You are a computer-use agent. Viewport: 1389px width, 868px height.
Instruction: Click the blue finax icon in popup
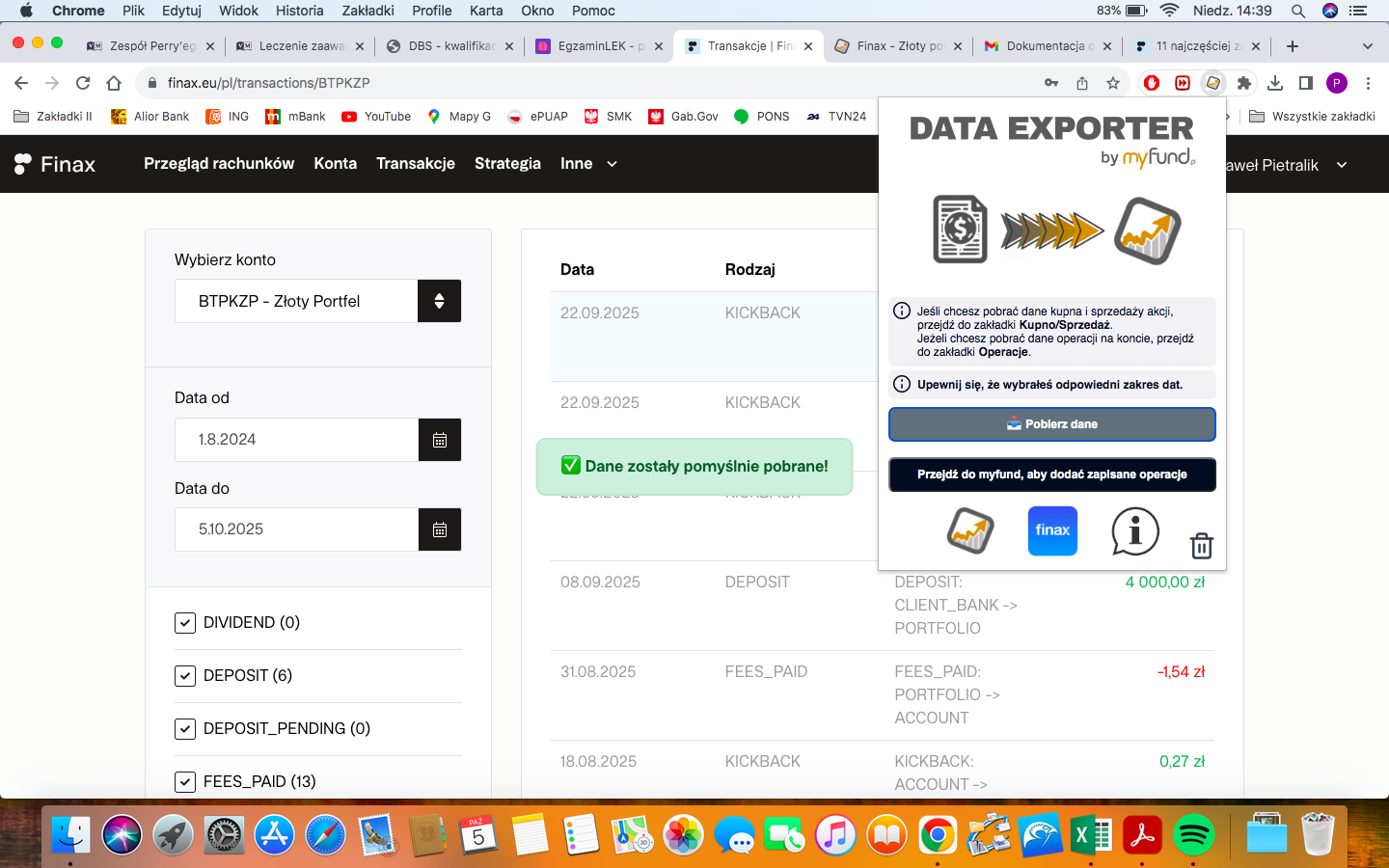[x=1052, y=531]
